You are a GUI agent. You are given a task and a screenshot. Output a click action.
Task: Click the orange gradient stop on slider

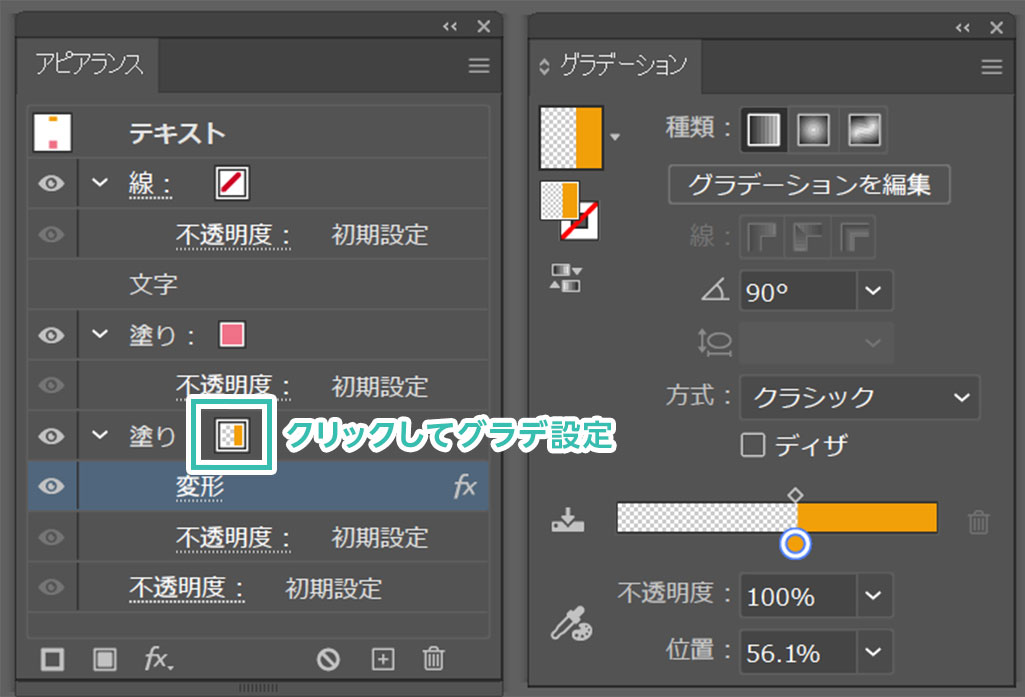796,543
